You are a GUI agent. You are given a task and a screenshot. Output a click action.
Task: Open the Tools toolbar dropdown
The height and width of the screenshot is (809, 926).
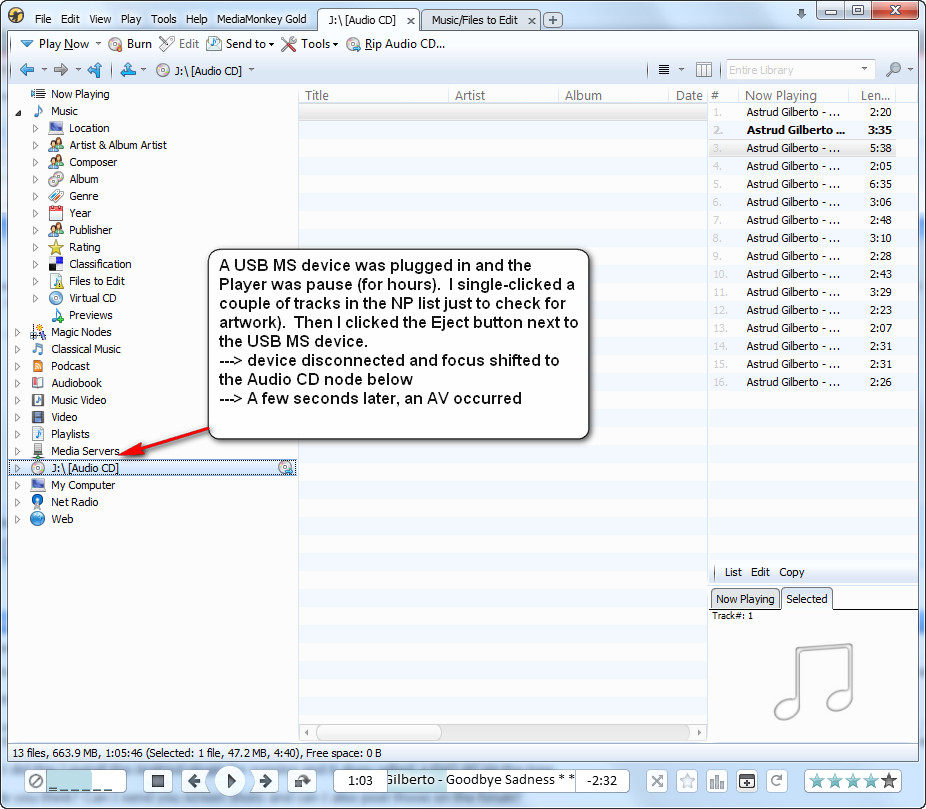[309, 44]
